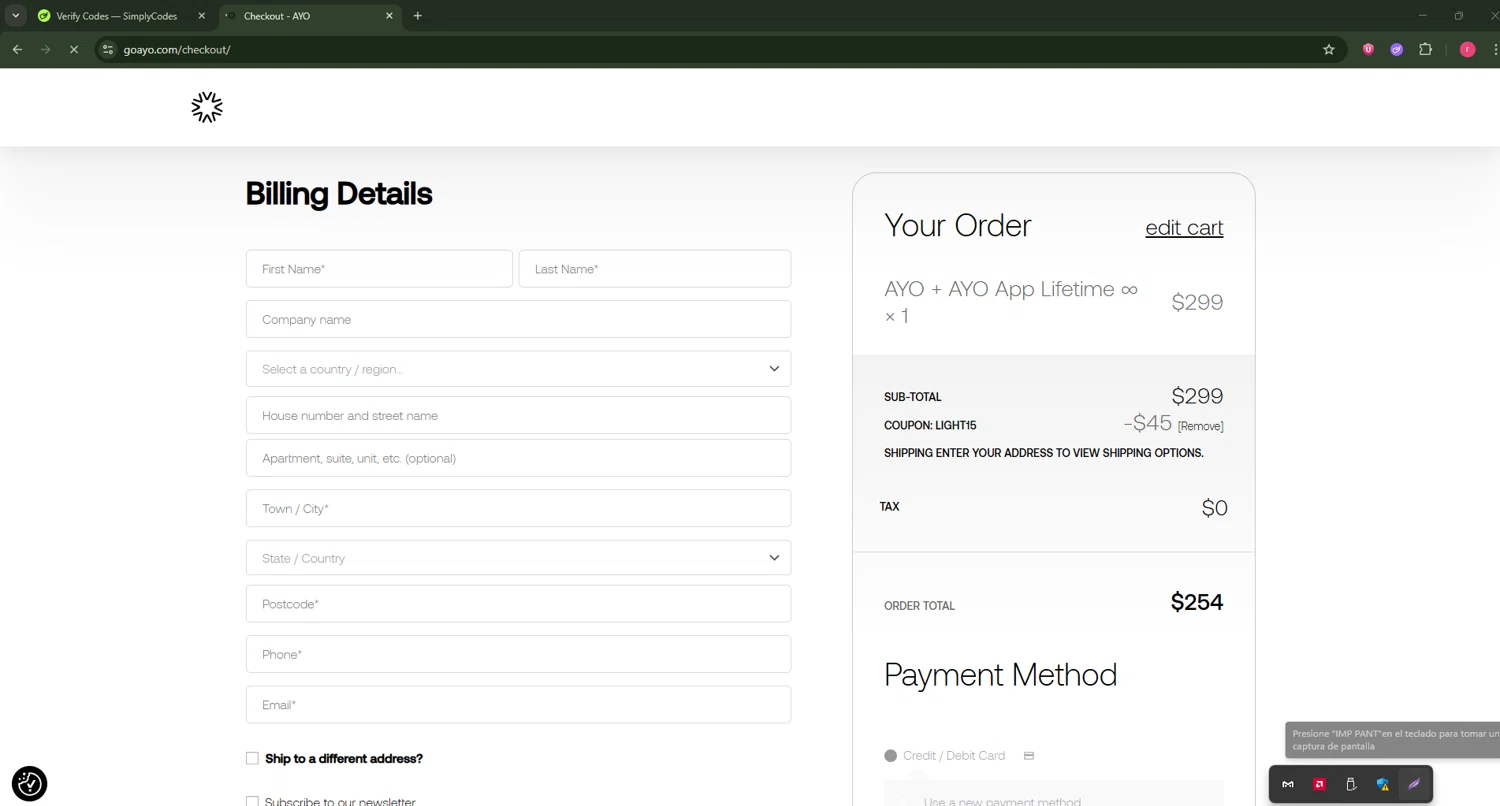Click the TAX $0 amount
The width and height of the screenshot is (1500, 806).
pos(1214,508)
